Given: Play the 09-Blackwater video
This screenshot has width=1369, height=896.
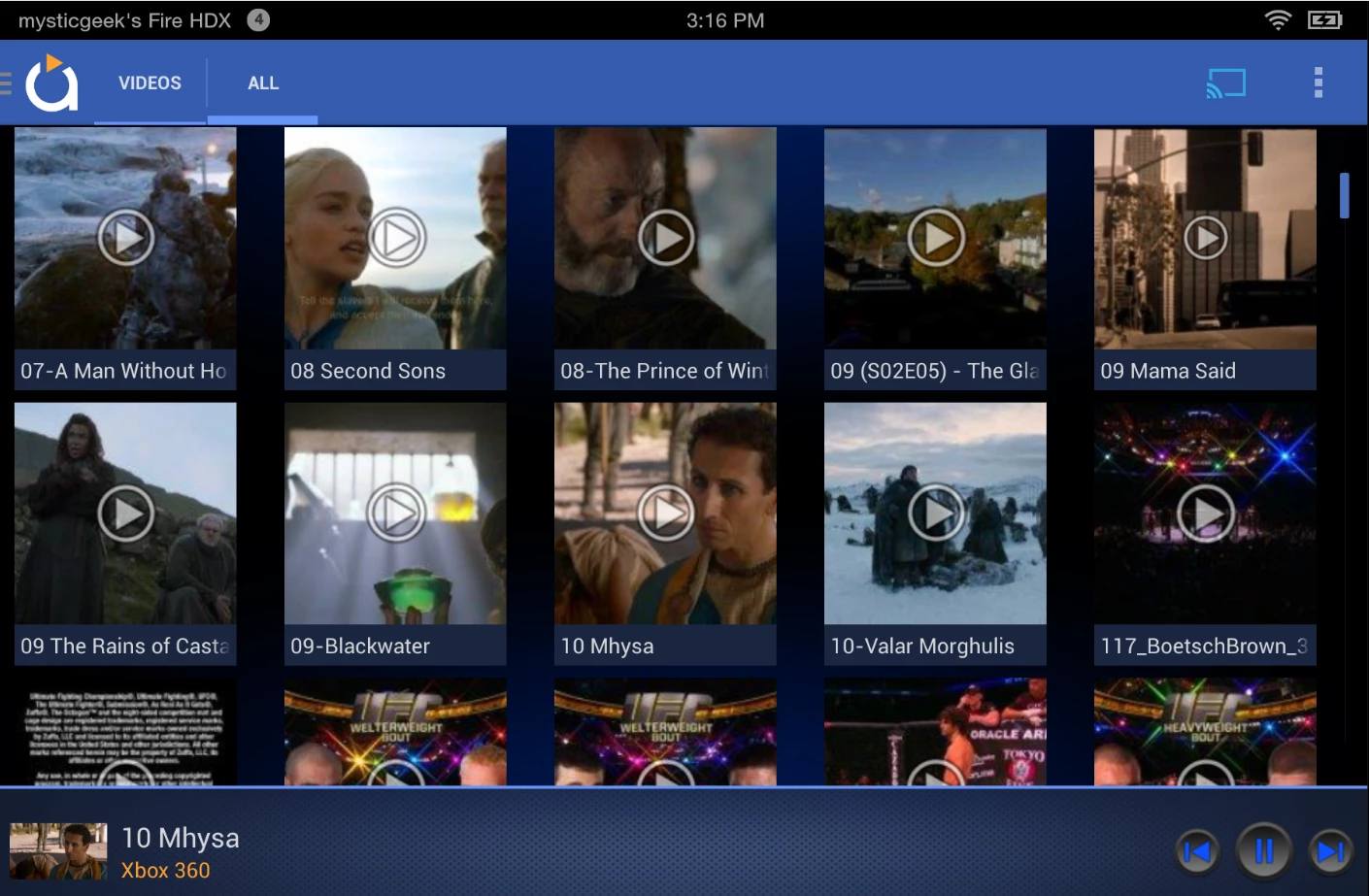Looking at the screenshot, I should point(396,514).
